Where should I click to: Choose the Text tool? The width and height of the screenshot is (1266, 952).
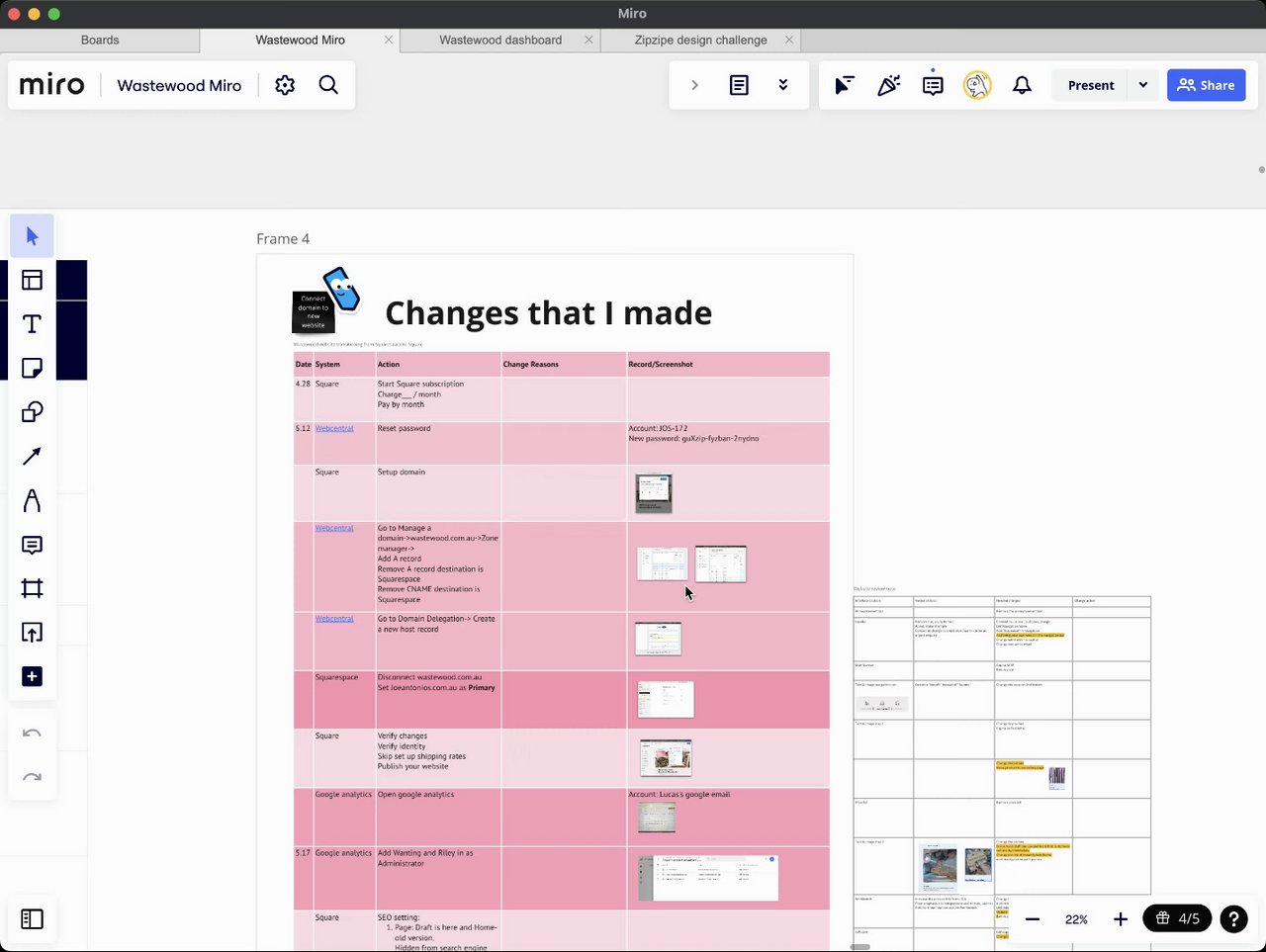coord(32,324)
